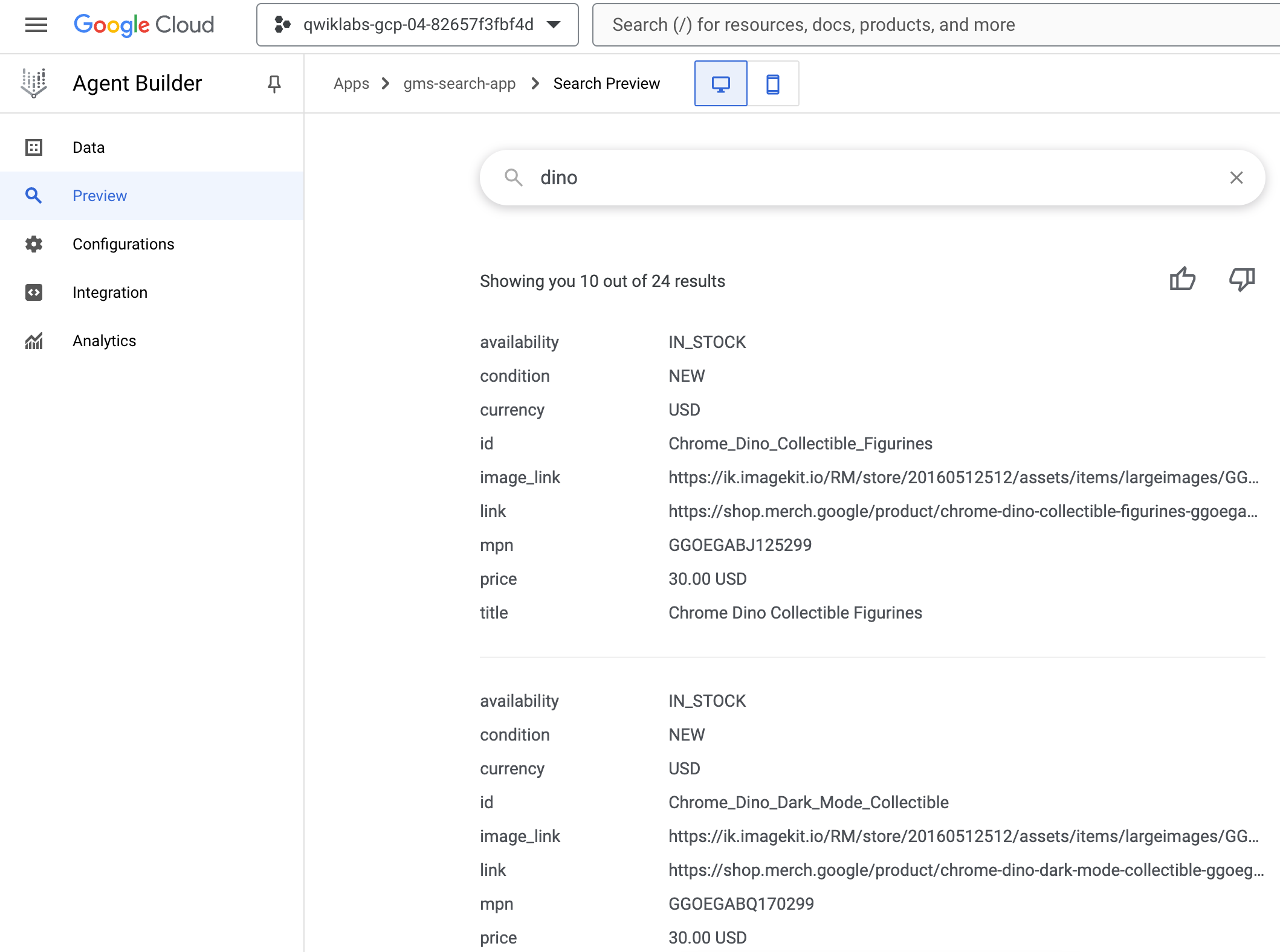Click title Chrome Dino Collectible Figurines
The width and height of the screenshot is (1280, 952).
pyautogui.click(x=795, y=613)
